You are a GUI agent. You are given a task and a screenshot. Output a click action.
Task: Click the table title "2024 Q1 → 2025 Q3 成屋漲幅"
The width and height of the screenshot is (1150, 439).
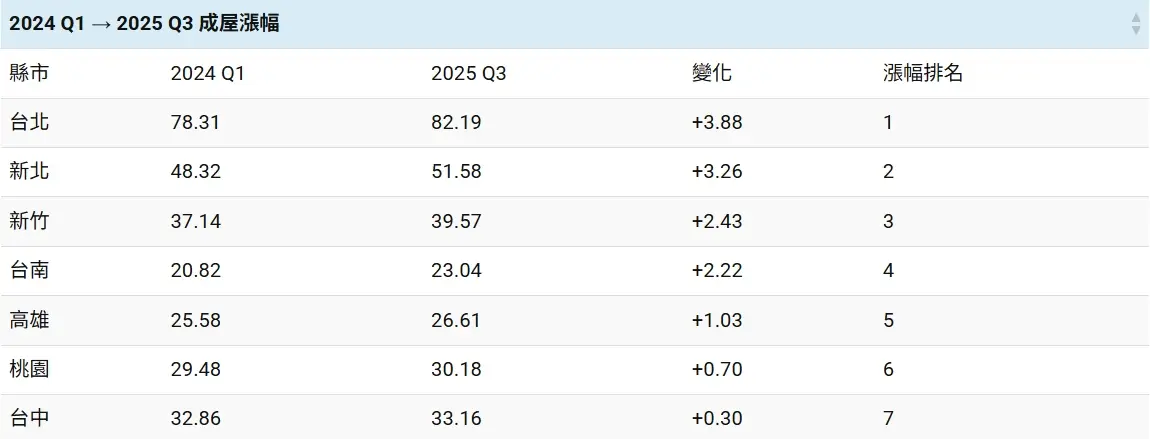pos(144,24)
